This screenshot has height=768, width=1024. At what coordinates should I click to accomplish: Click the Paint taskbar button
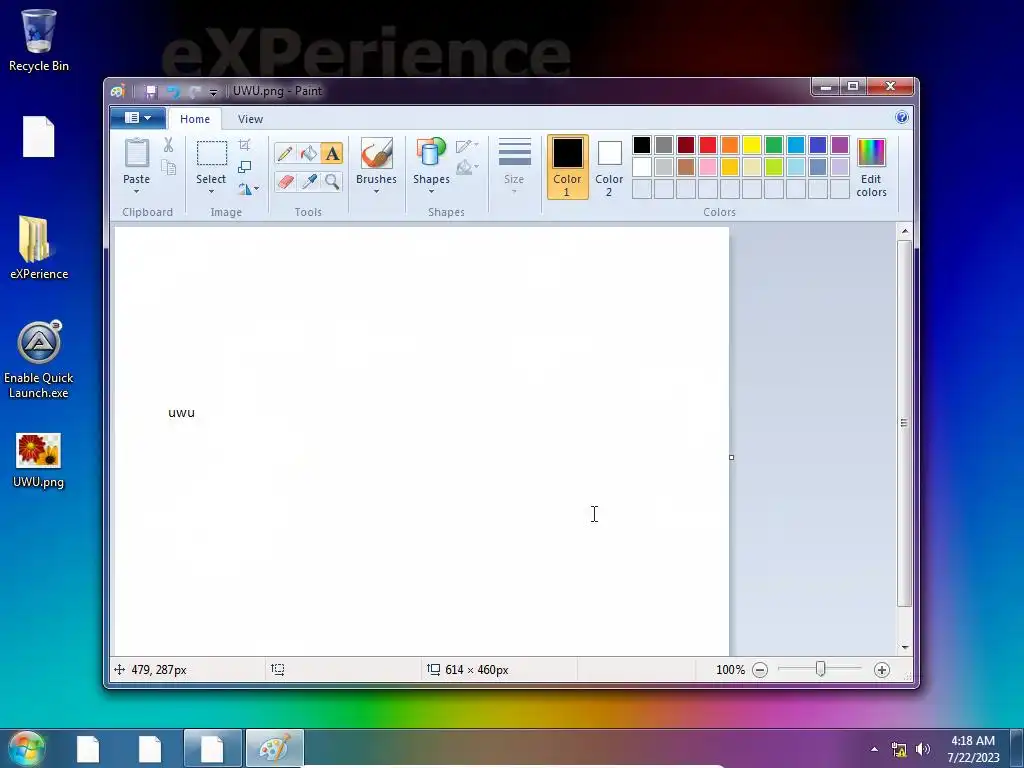tap(274, 748)
